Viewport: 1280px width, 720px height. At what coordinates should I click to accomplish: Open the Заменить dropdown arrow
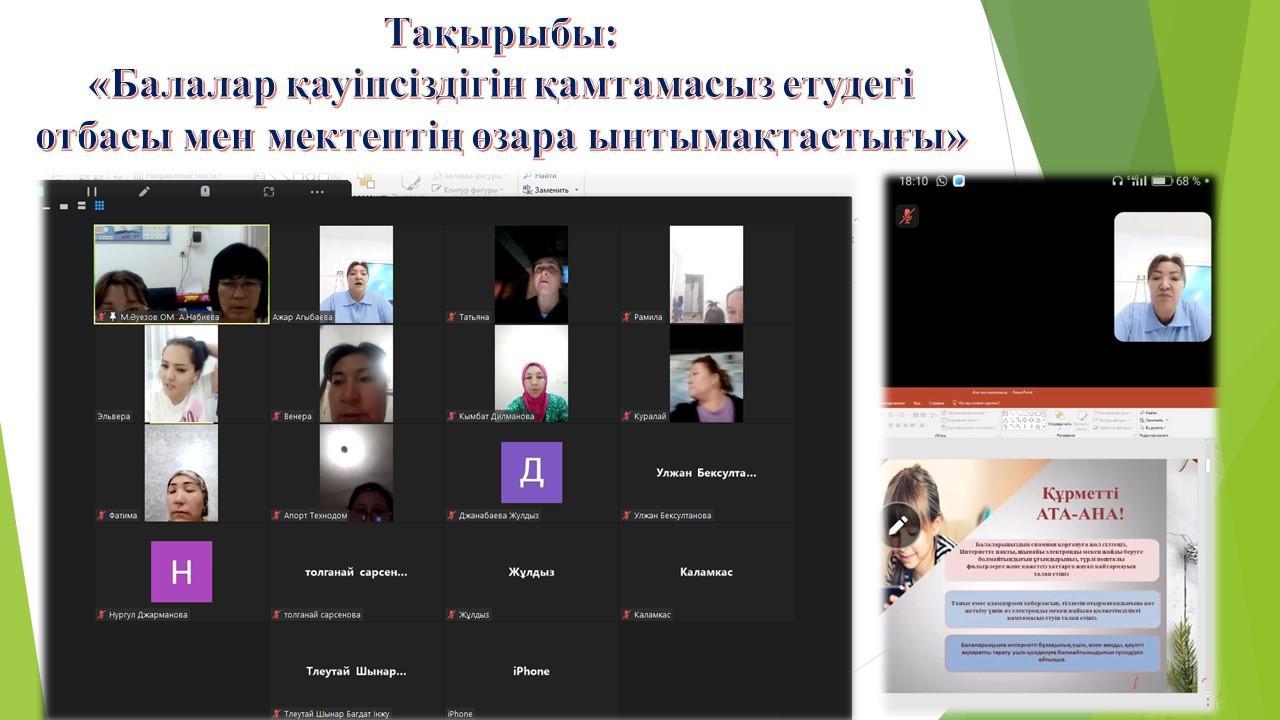click(x=576, y=190)
